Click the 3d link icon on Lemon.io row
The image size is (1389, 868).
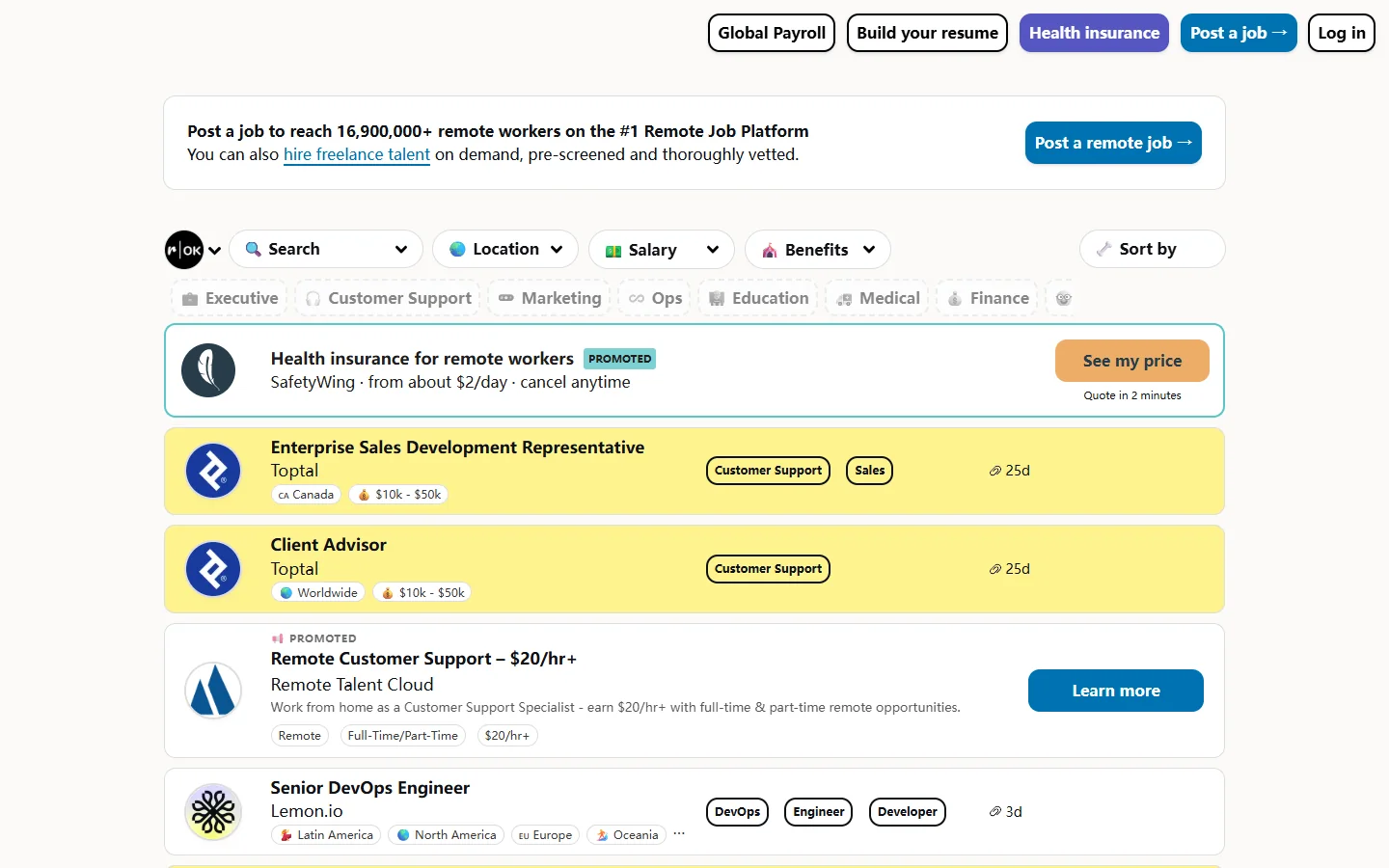(994, 812)
